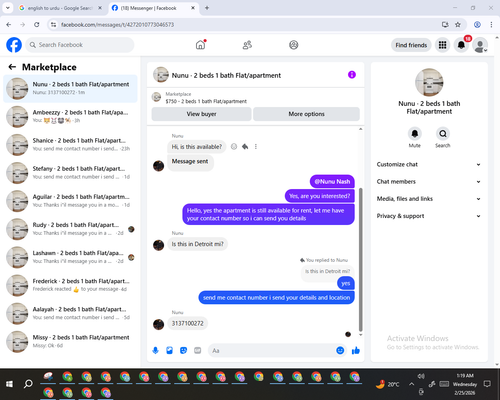This screenshot has height=400, width=500.
Task: Open the emoji picker in message box
Action: pos(340,350)
